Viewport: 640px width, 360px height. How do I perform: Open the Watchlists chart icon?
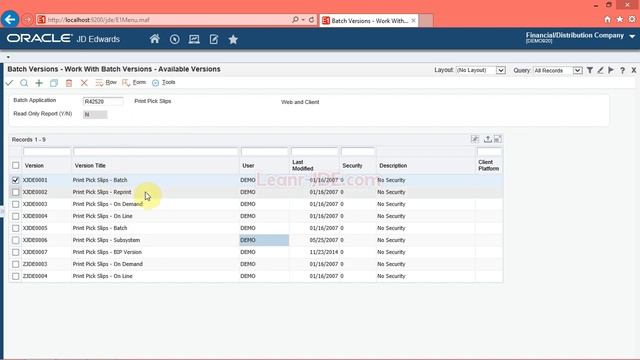pyautogui.click(x=194, y=39)
